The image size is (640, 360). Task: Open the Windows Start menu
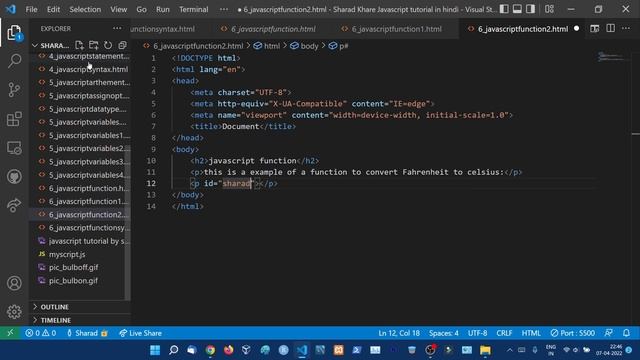[155, 350]
